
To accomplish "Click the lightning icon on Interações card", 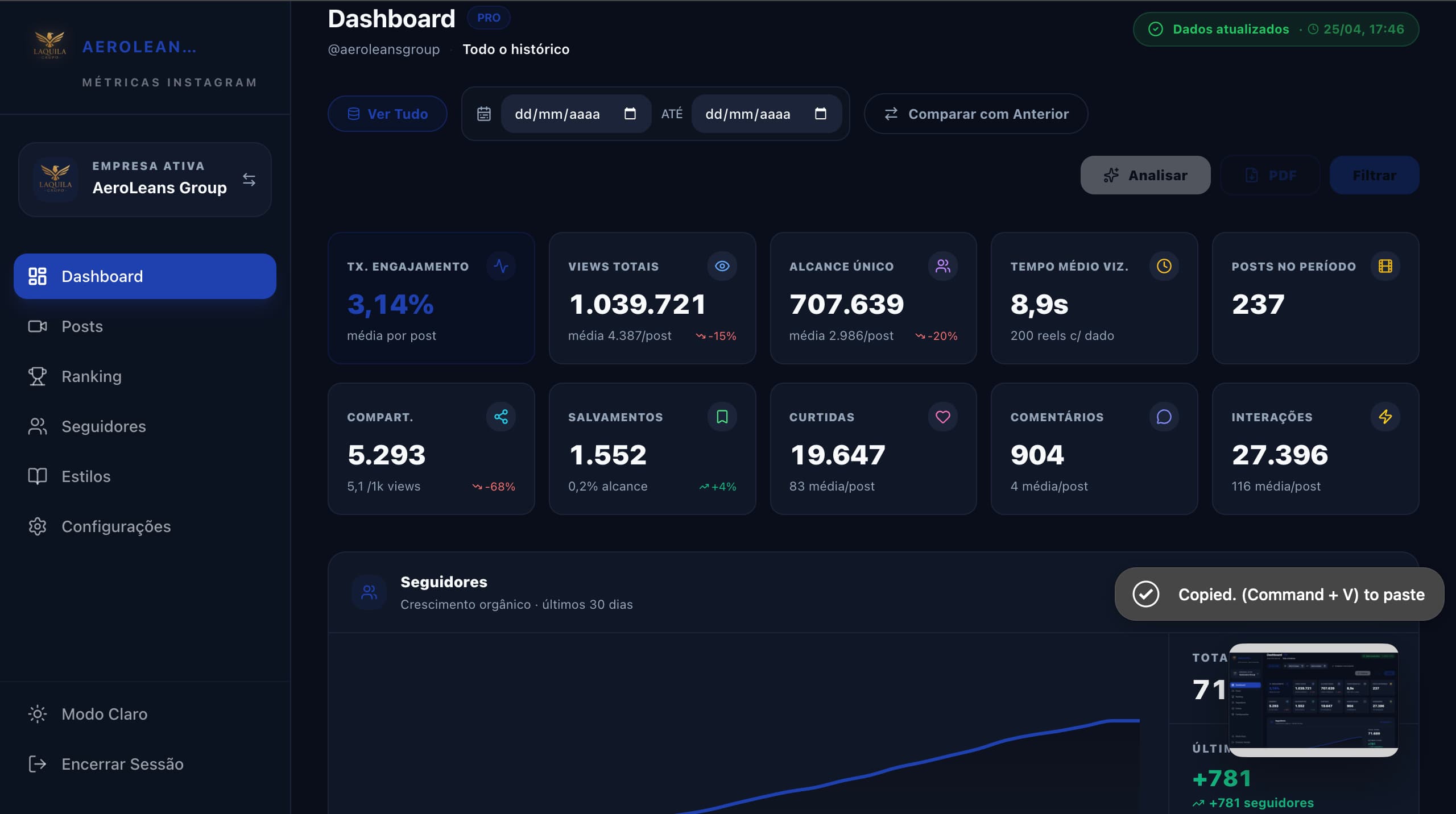I will point(1386,417).
